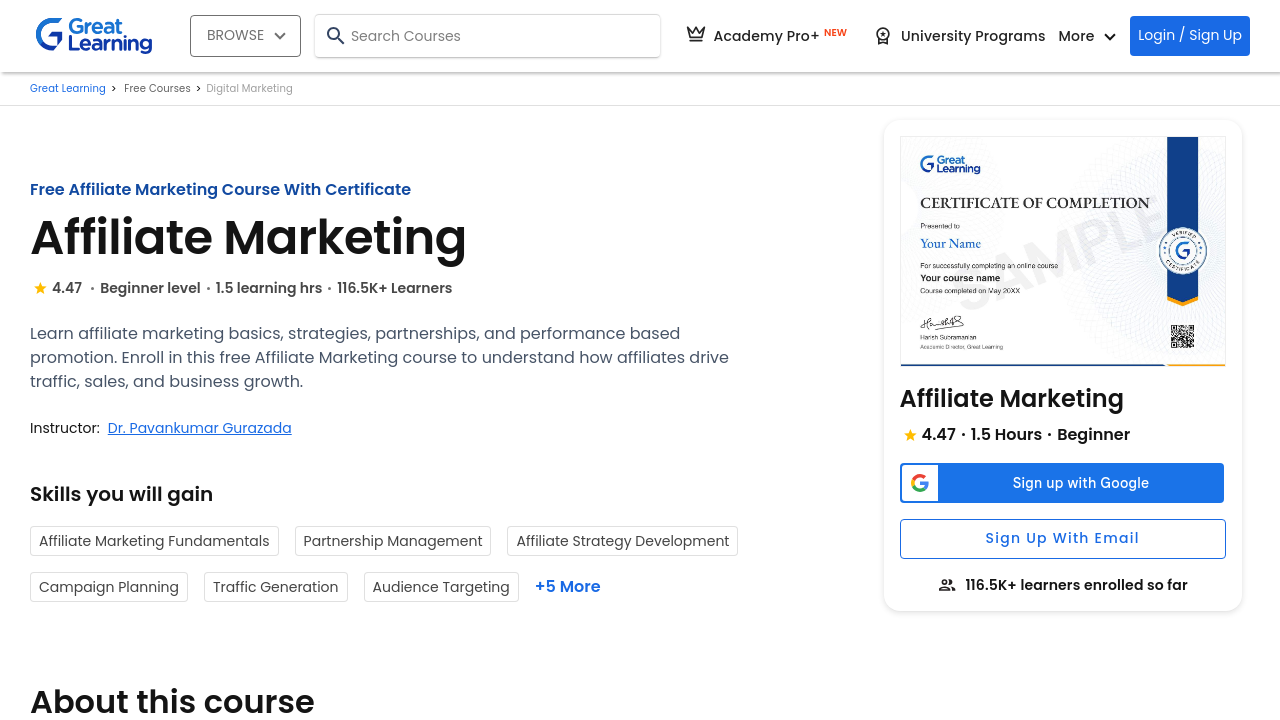Click Free Affiliate Marketing Course With Certificate heading

pyautogui.click(x=220, y=189)
